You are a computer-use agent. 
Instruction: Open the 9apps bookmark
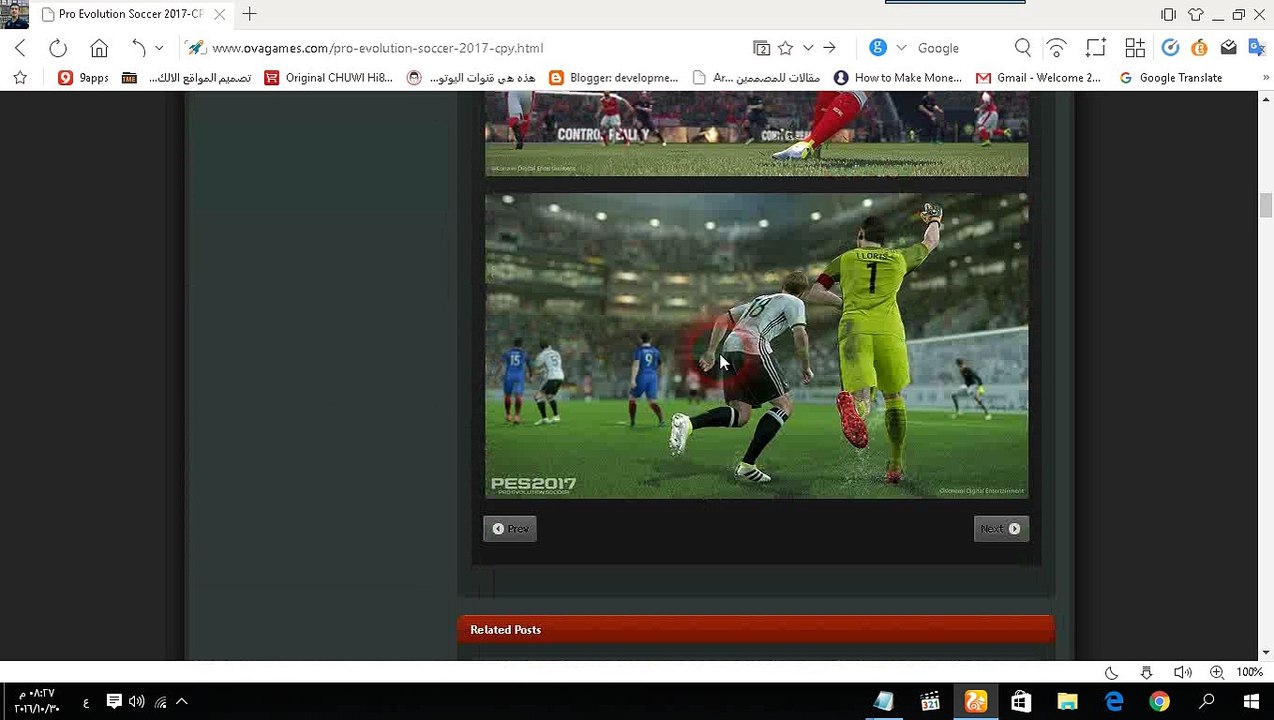pos(84,77)
